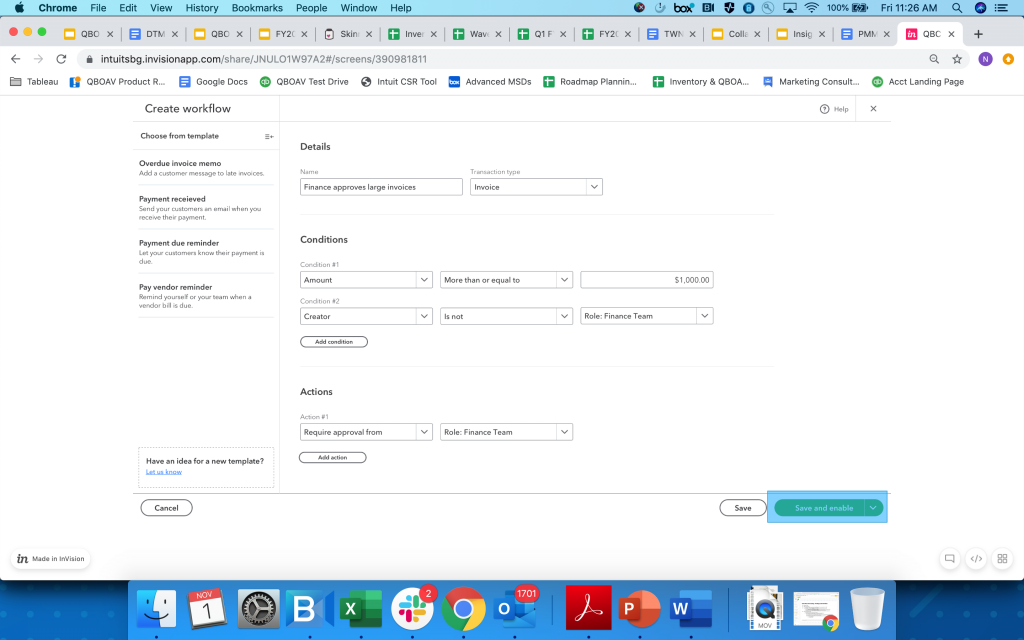Open the Edit menu
1024x640 pixels.
128,8
